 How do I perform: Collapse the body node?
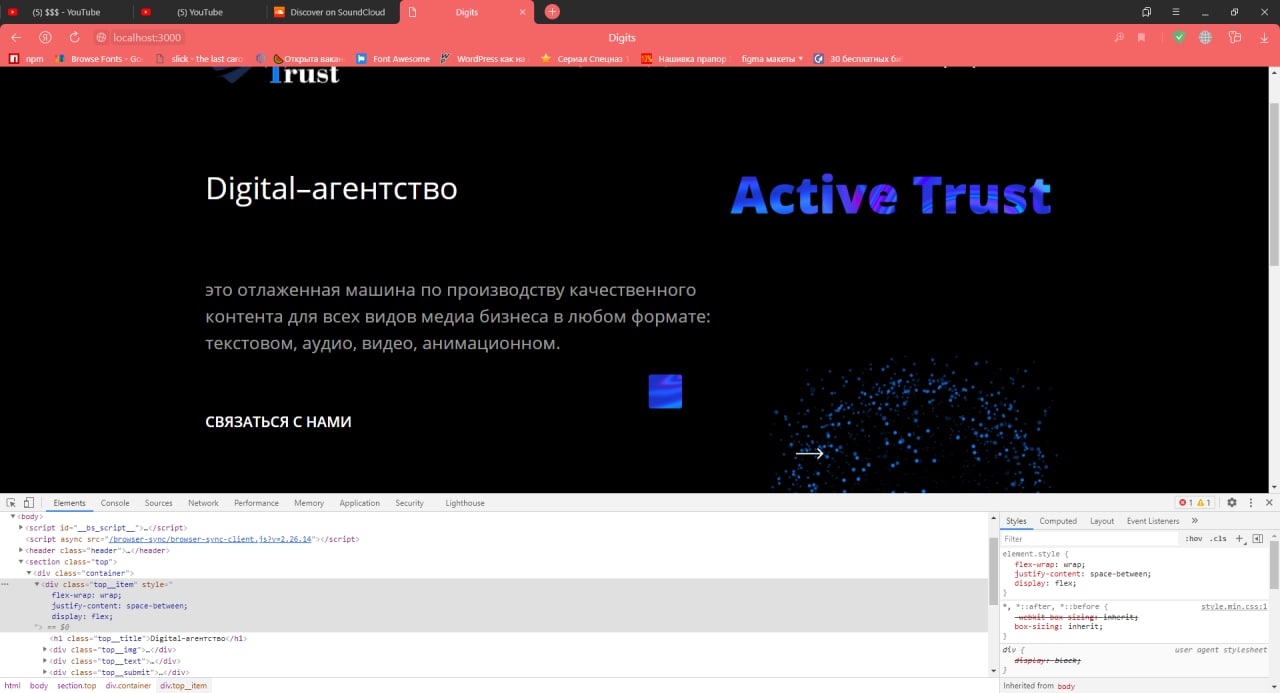(13, 516)
